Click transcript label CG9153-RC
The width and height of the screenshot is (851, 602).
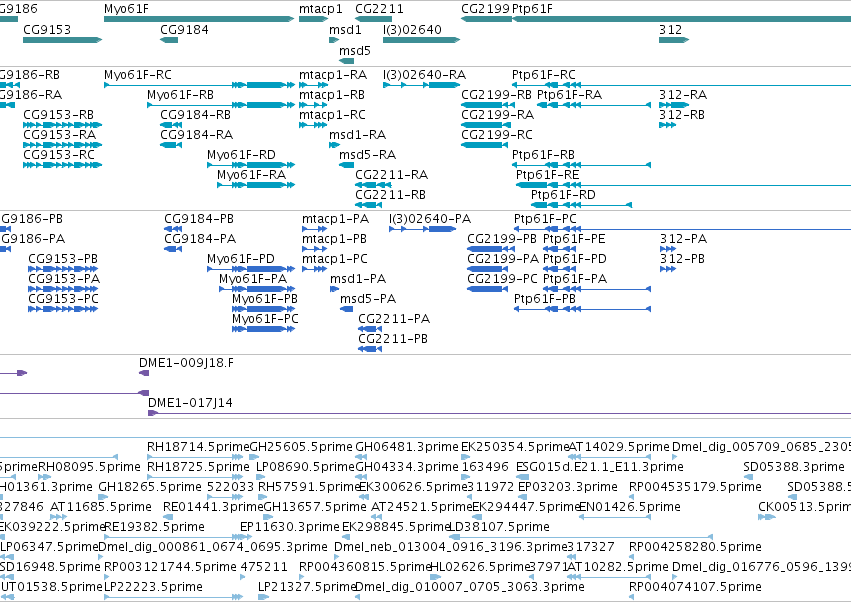[x=59, y=155]
